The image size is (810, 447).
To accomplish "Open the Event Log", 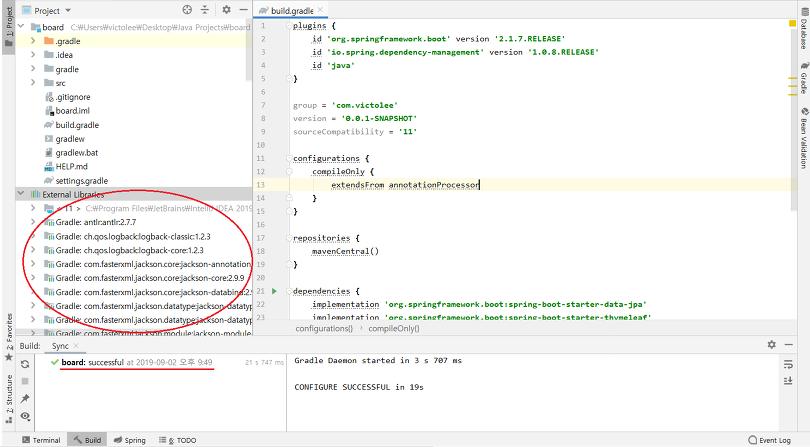I will point(769,440).
